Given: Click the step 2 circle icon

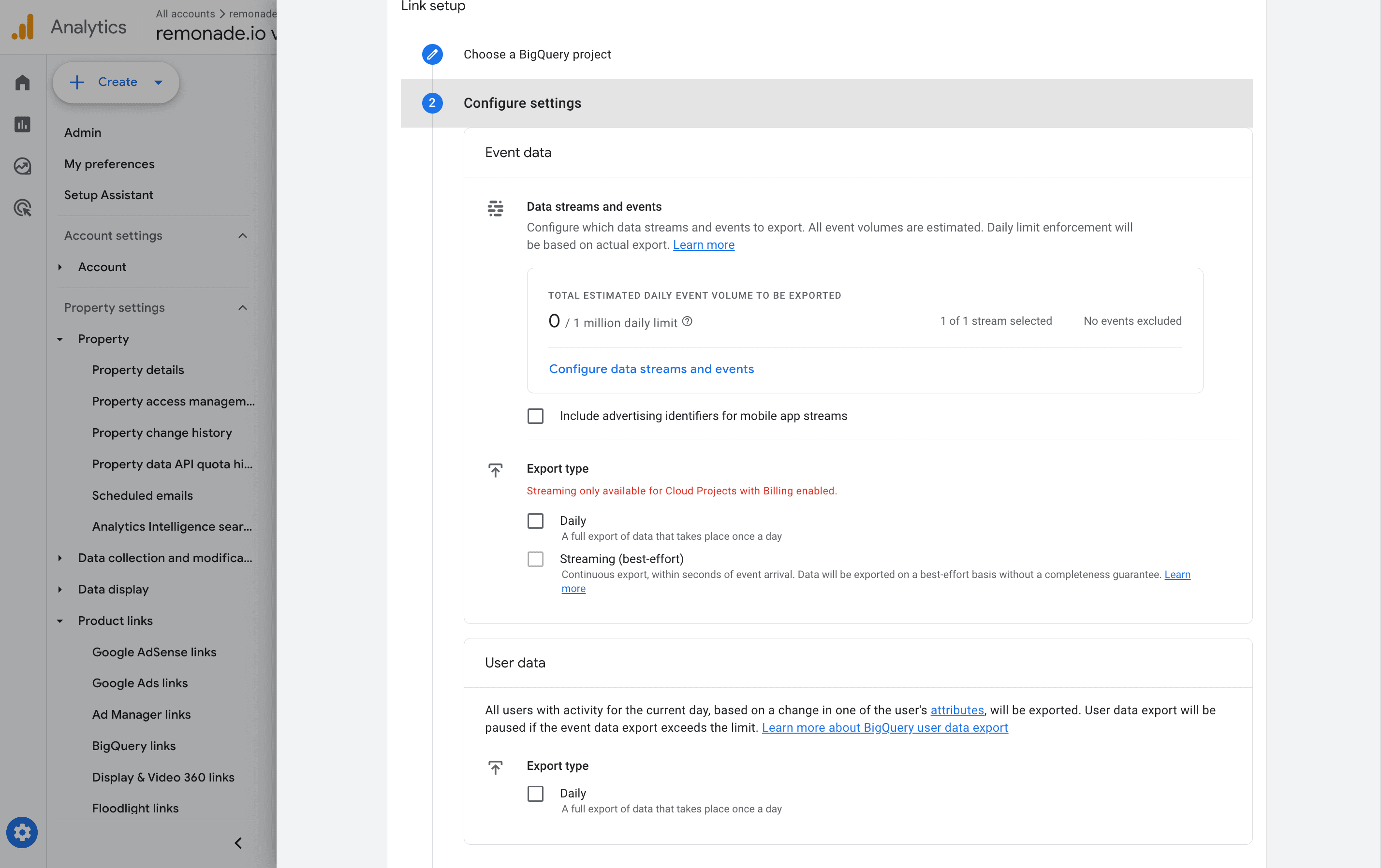Looking at the screenshot, I should click(432, 103).
